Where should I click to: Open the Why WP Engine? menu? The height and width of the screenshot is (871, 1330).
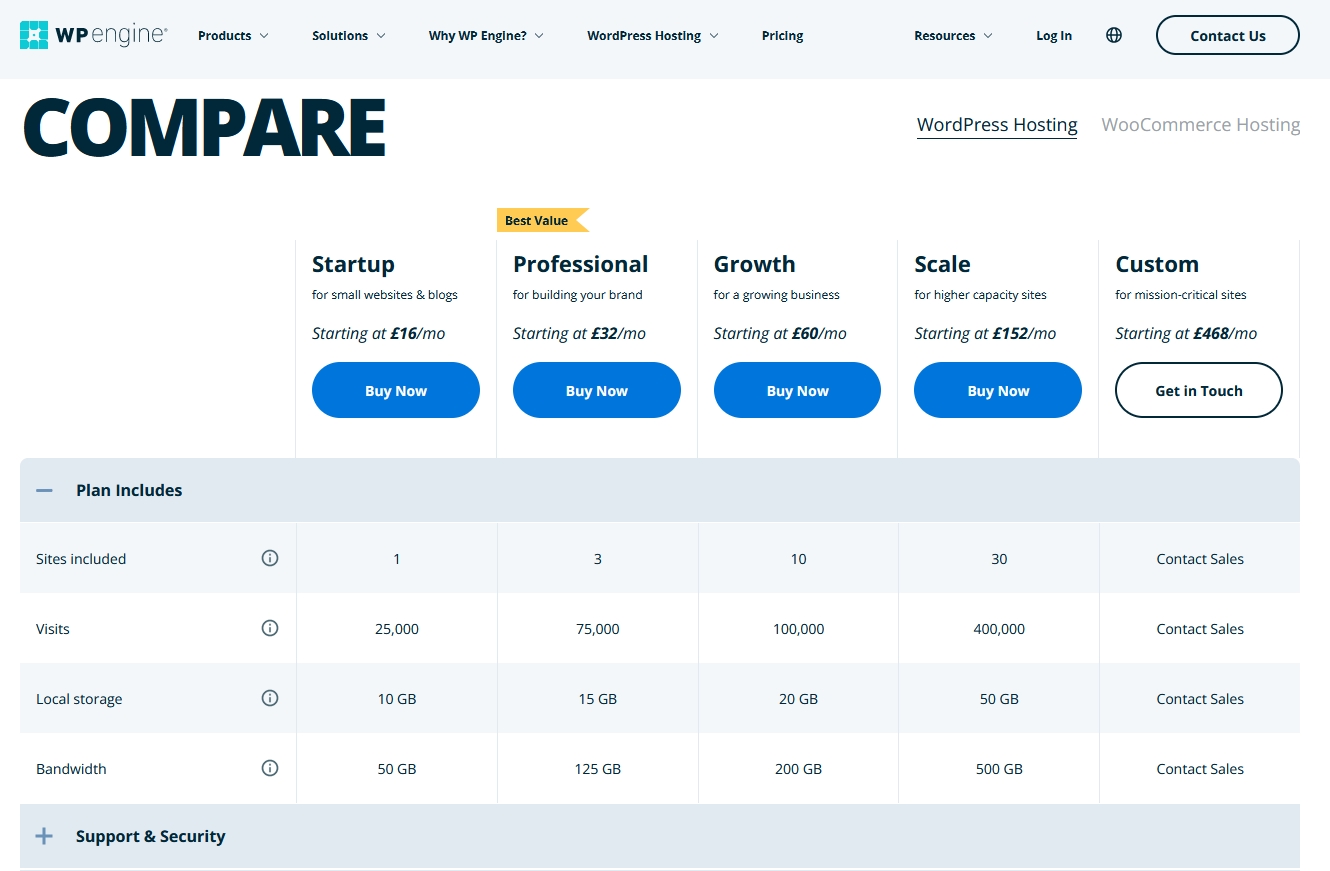pyautogui.click(x=486, y=36)
